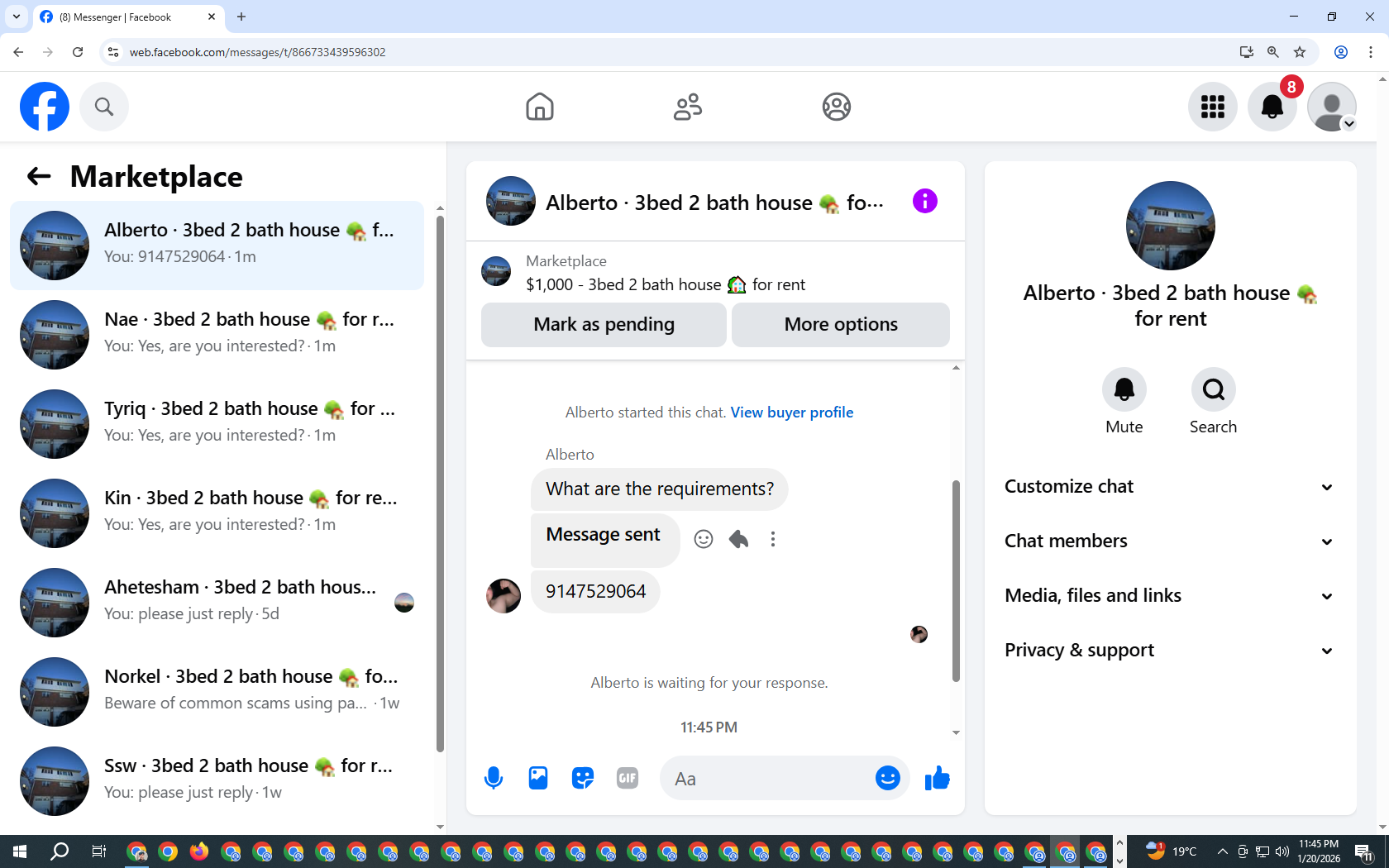The image size is (1389, 868).
Task: Open the account profile avatar menu
Action: click(1332, 107)
